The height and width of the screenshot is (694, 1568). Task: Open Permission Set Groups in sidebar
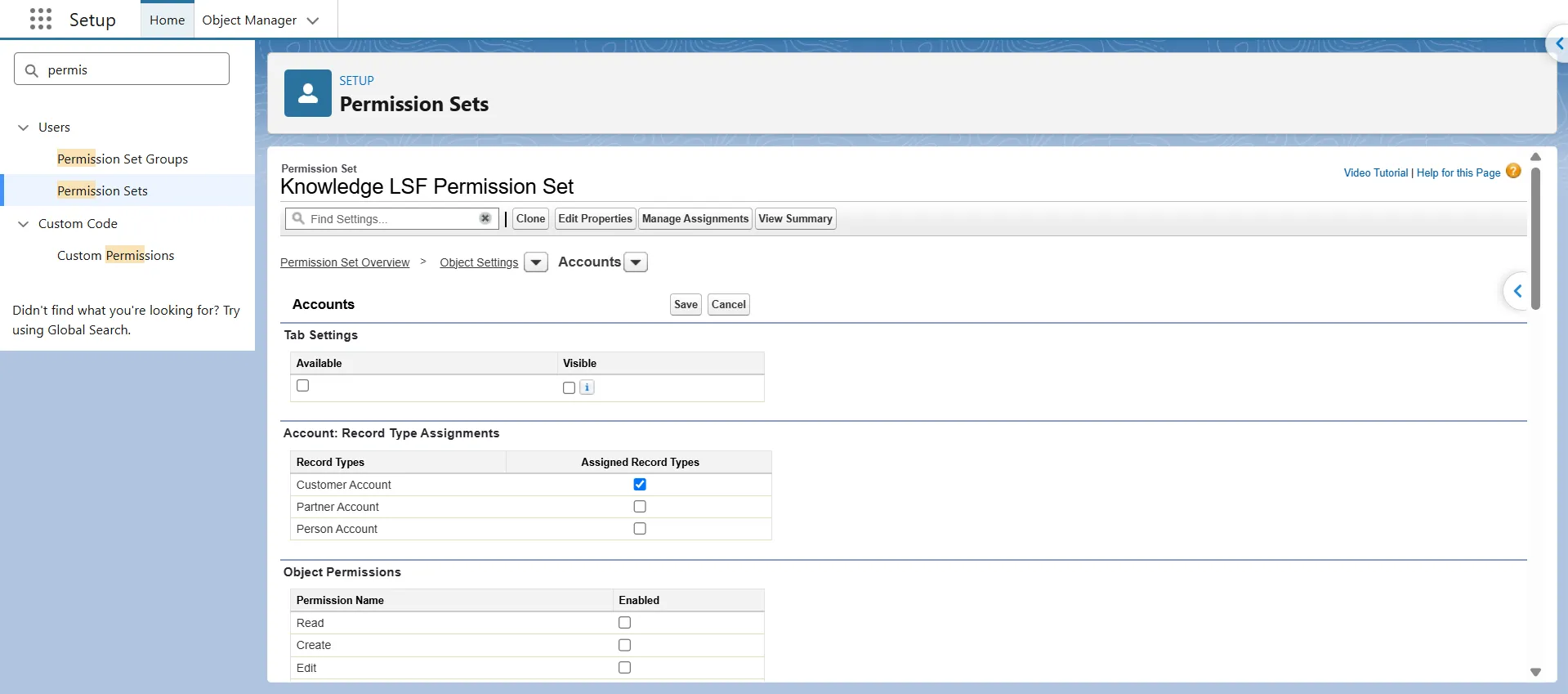coord(123,159)
